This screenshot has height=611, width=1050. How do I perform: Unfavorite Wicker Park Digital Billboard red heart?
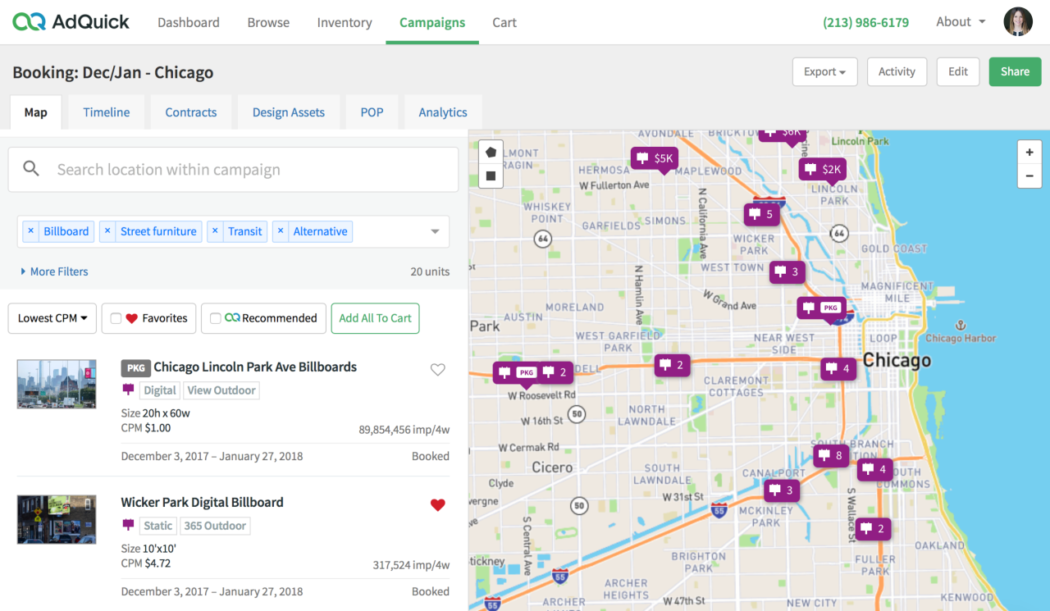coord(437,505)
